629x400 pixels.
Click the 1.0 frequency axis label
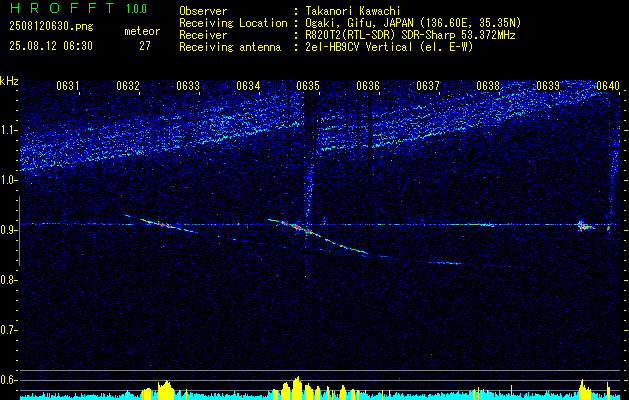point(8,181)
